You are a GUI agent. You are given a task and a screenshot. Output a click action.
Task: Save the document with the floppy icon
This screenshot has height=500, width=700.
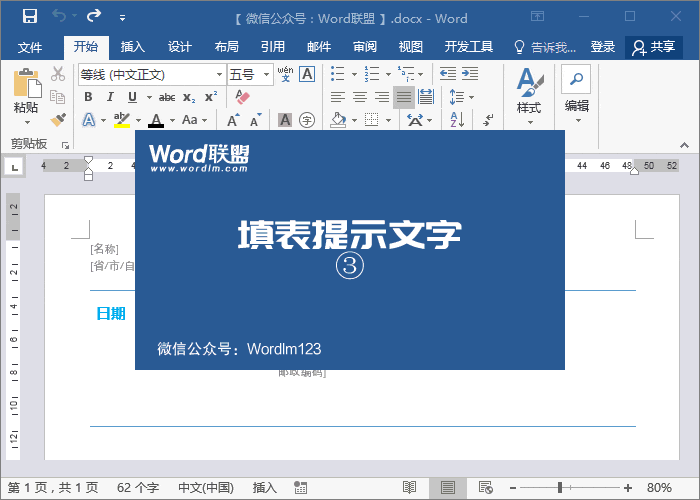coord(30,17)
